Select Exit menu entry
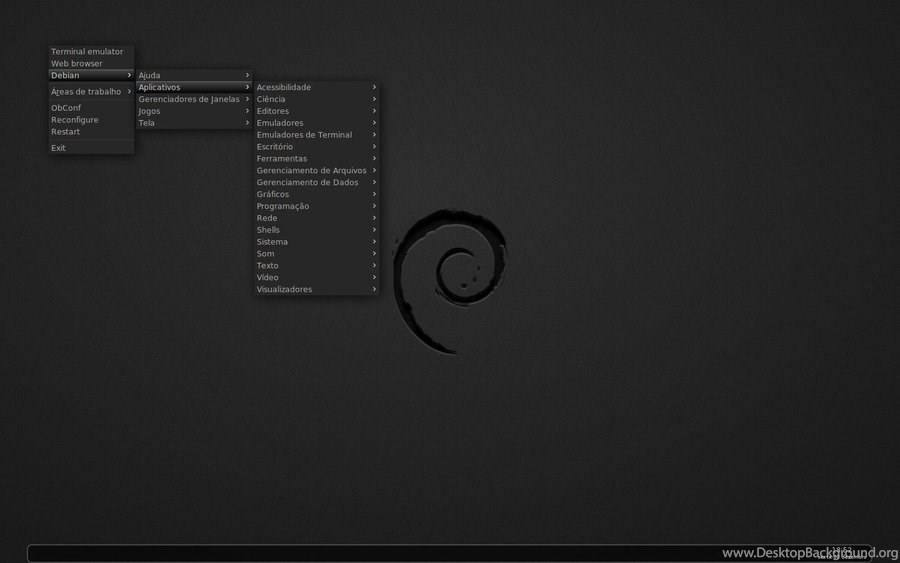This screenshot has height=563, width=900. (x=91, y=148)
